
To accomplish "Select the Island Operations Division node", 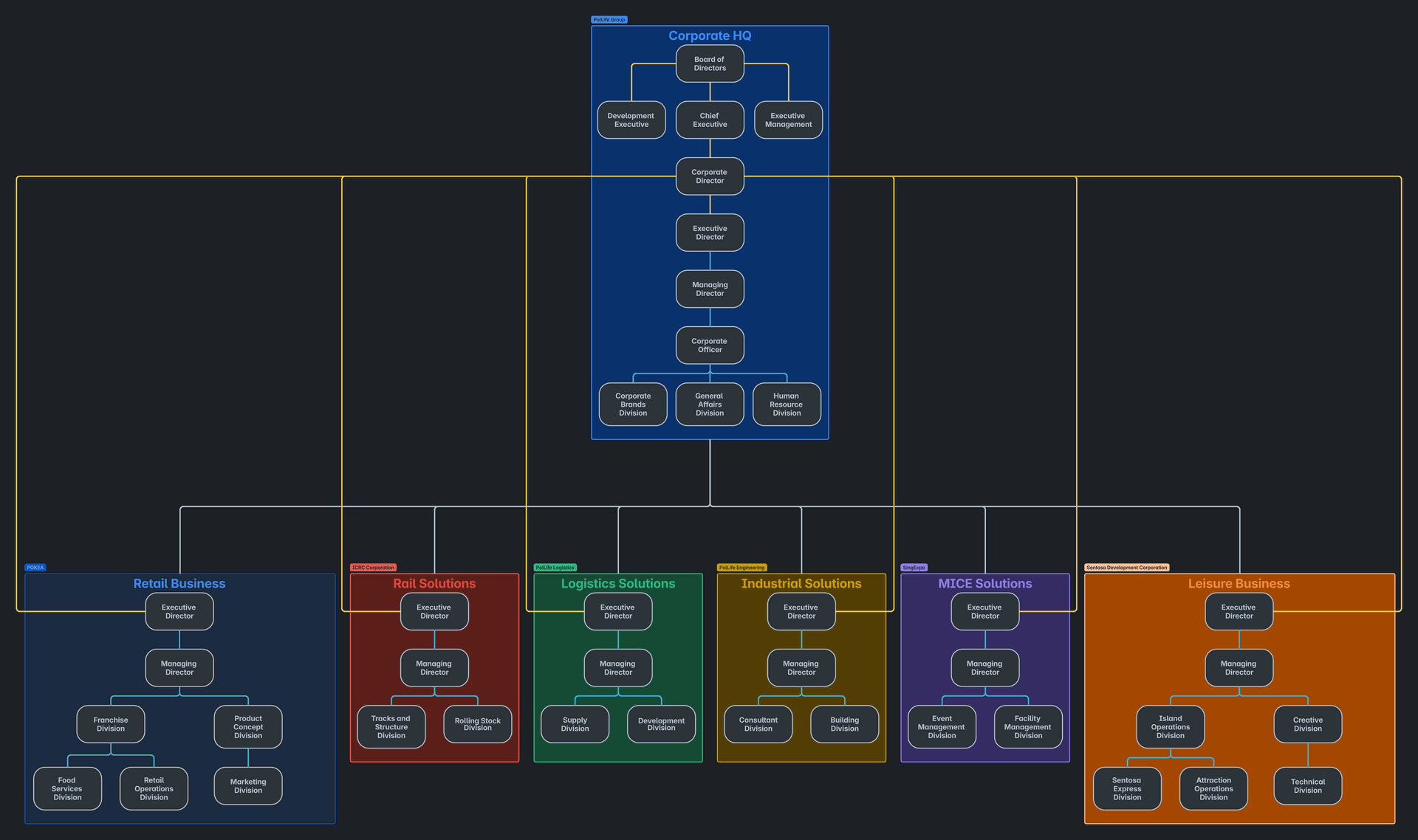I will point(1171,727).
